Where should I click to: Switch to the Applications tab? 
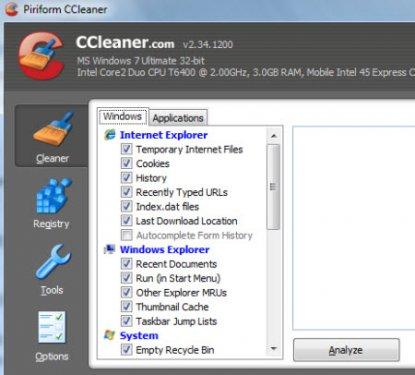(178, 118)
